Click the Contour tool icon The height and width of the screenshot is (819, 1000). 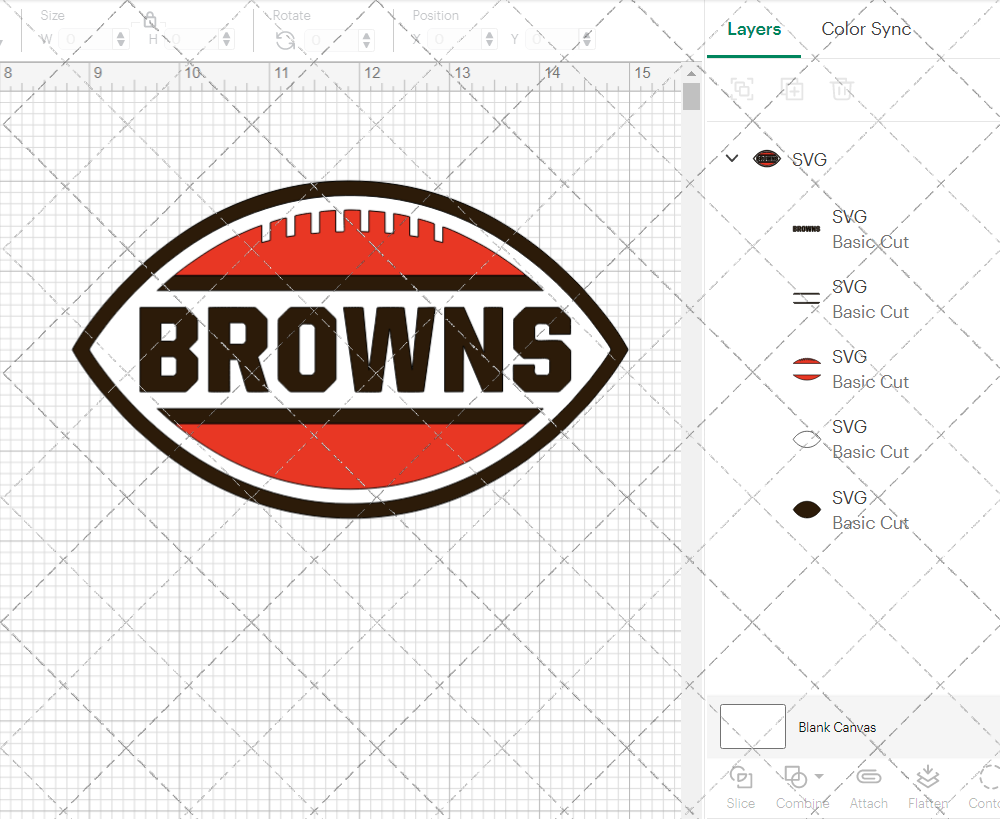pos(988,777)
